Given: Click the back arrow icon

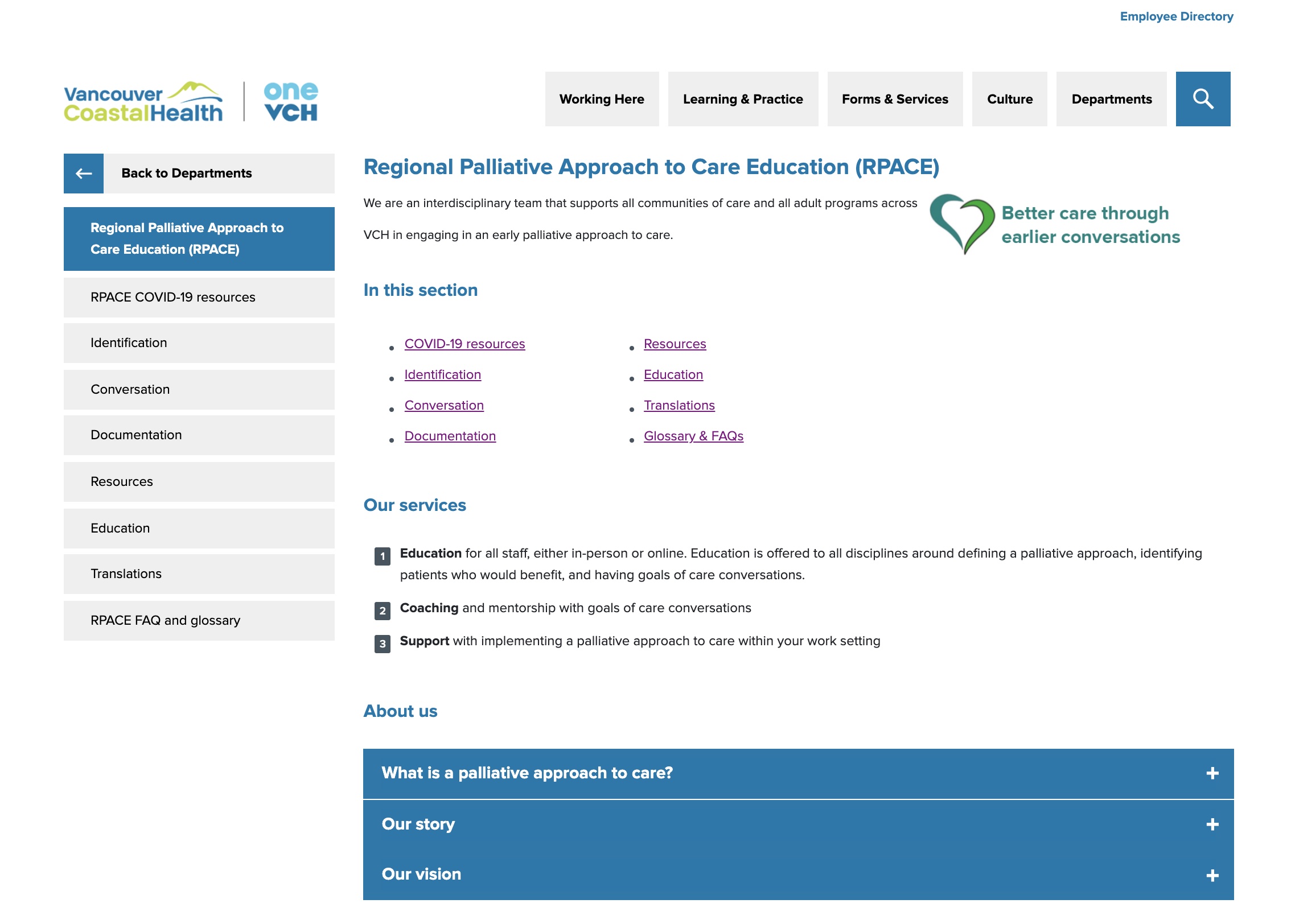Looking at the screenshot, I should (84, 174).
